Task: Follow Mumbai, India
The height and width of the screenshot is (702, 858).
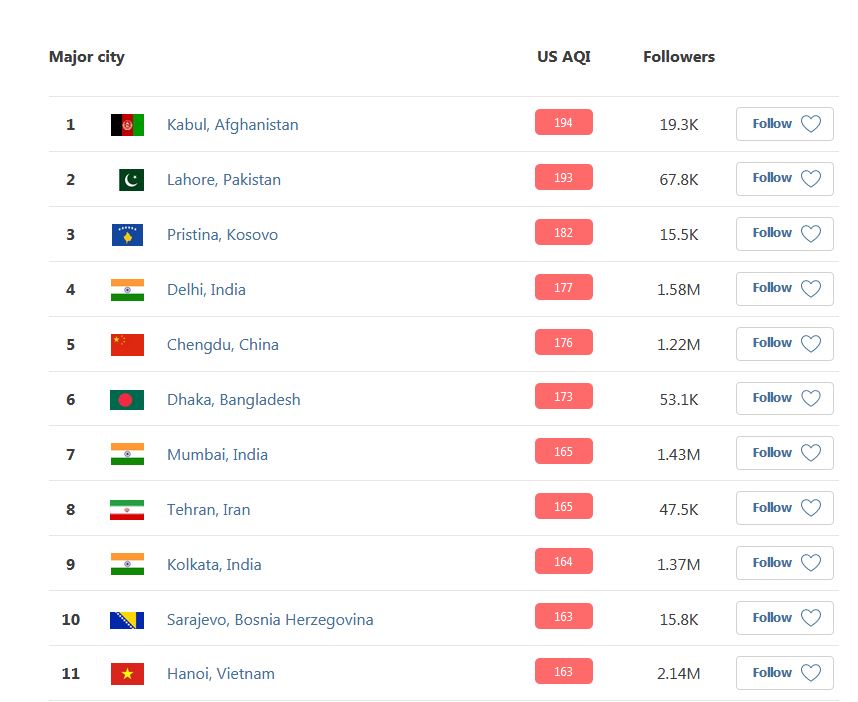Action: pyautogui.click(x=785, y=454)
